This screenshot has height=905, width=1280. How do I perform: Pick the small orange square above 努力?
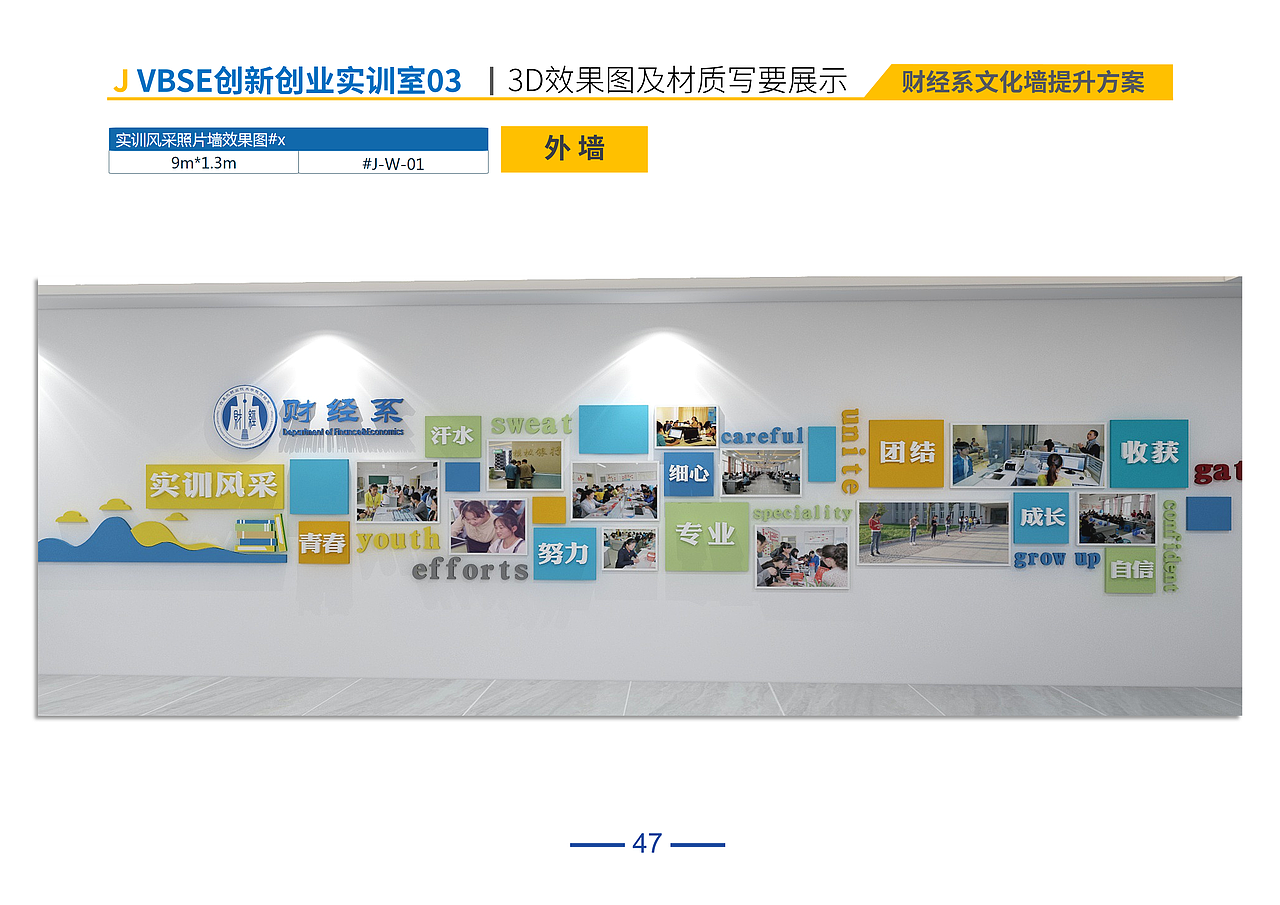coord(549,510)
